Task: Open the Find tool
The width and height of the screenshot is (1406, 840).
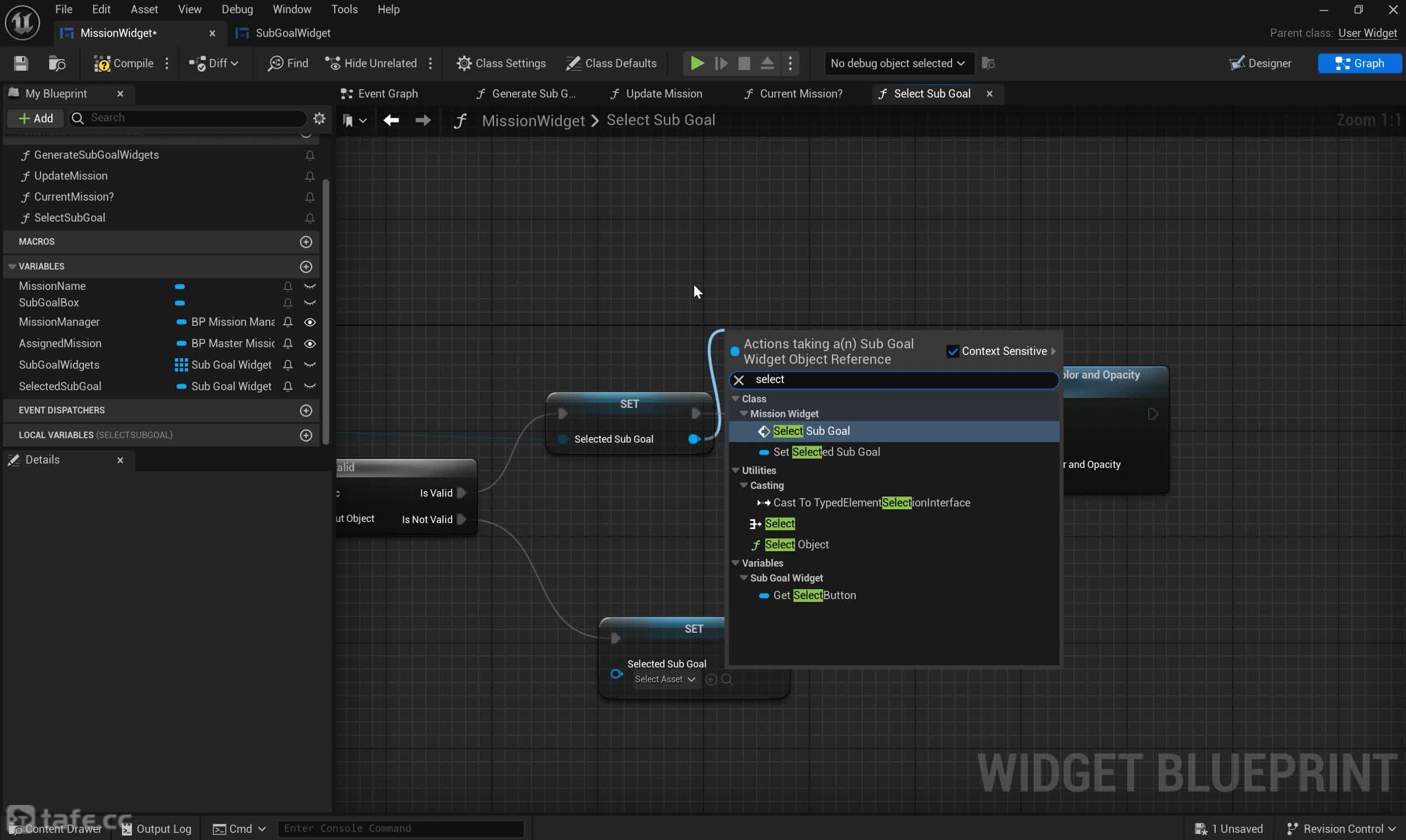Action: click(288, 63)
